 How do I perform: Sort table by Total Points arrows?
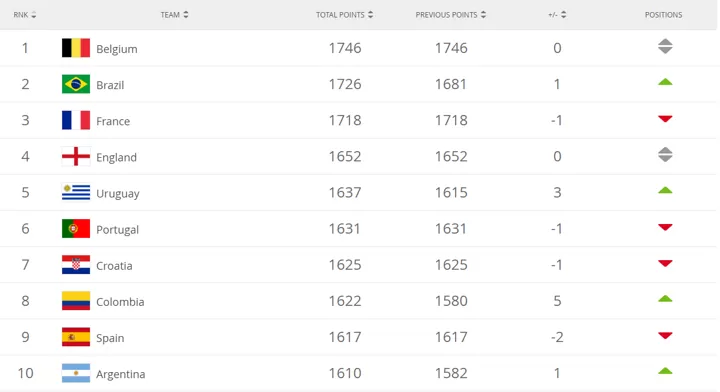[x=370, y=15]
